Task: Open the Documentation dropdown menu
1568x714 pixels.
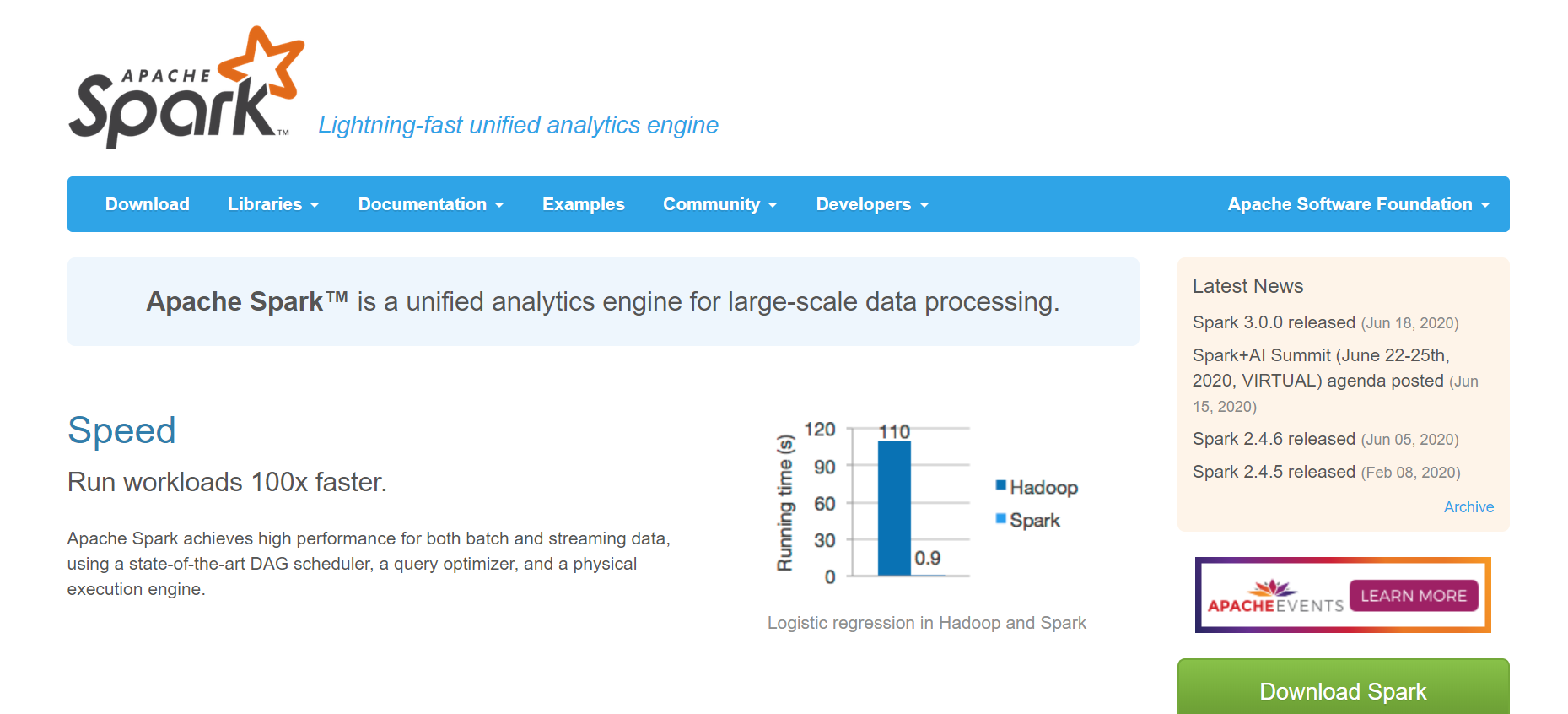Action: click(x=431, y=204)
